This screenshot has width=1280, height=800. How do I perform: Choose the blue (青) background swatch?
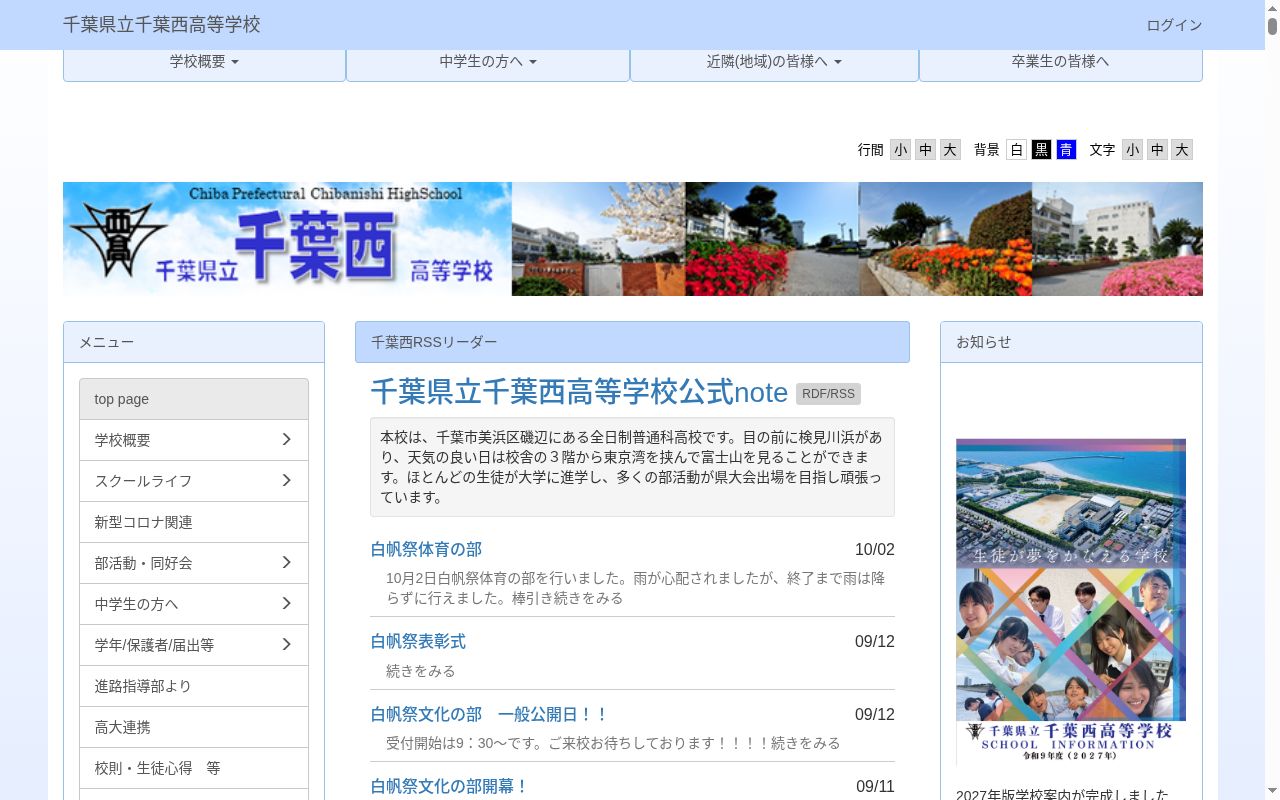pyautogui.click(x=1066, y=150)
